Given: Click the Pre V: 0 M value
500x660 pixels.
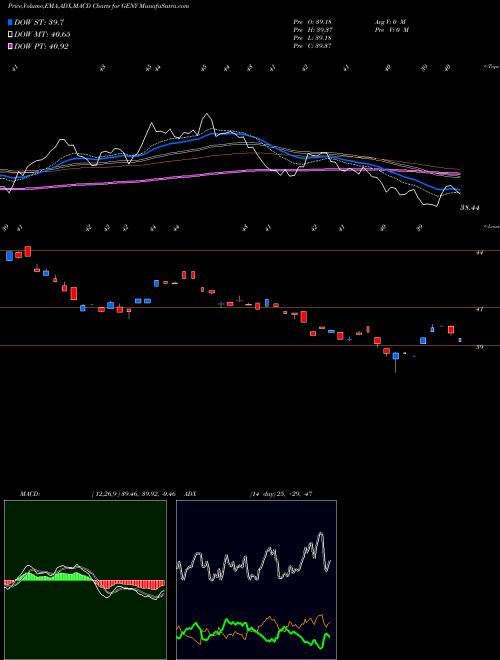Looking at the screenshot, I should pos(393,30).
